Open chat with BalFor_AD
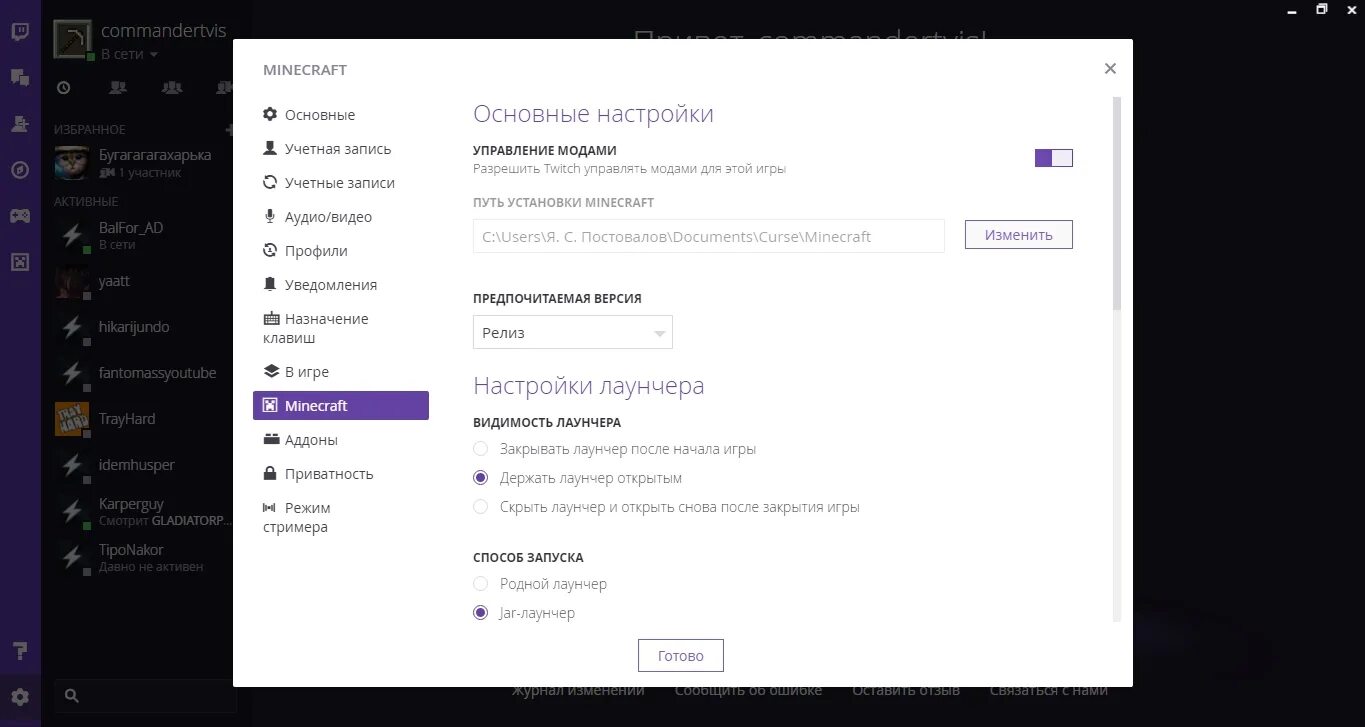 point(145,235)
